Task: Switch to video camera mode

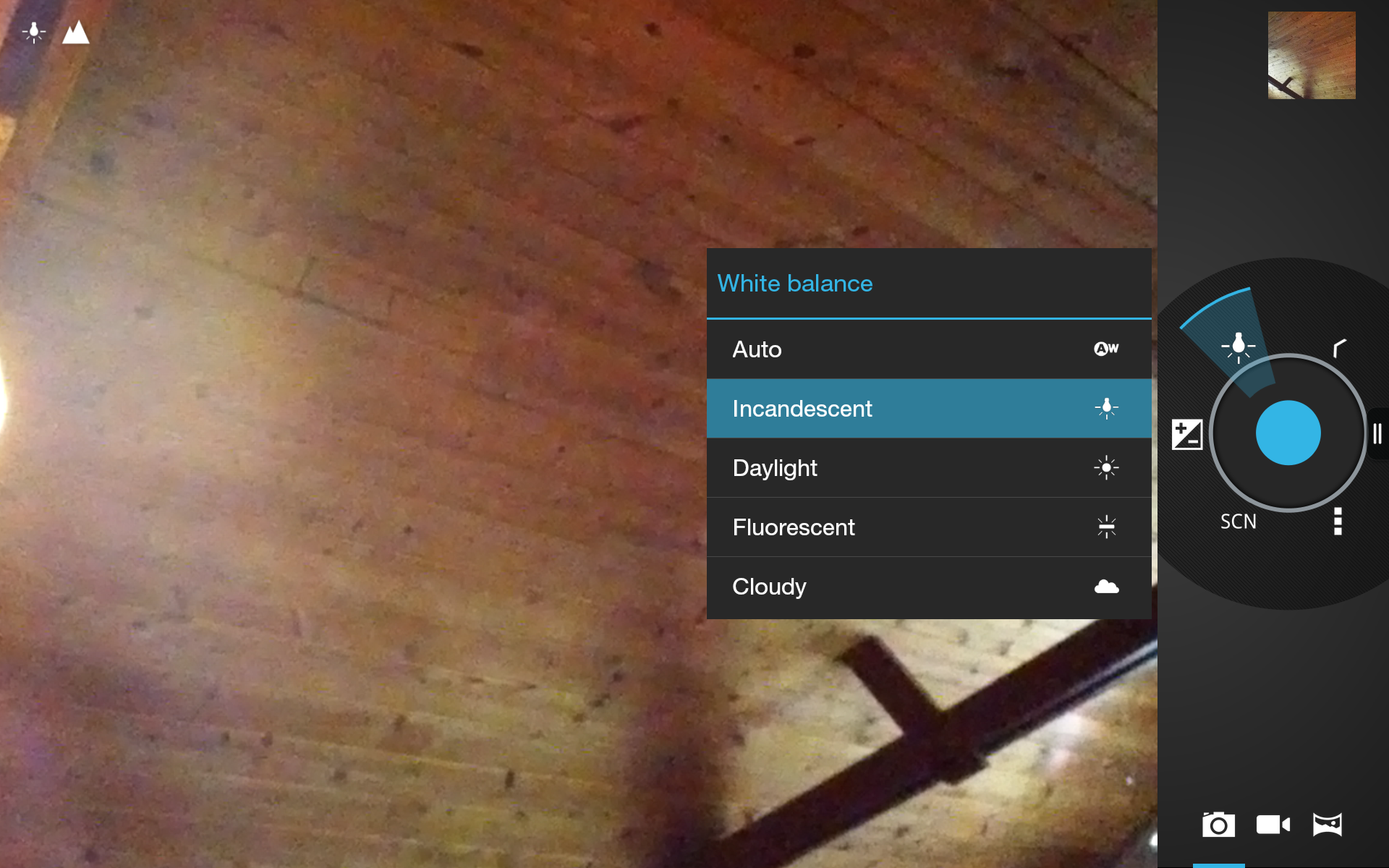Action: (x=1273, y=825)
